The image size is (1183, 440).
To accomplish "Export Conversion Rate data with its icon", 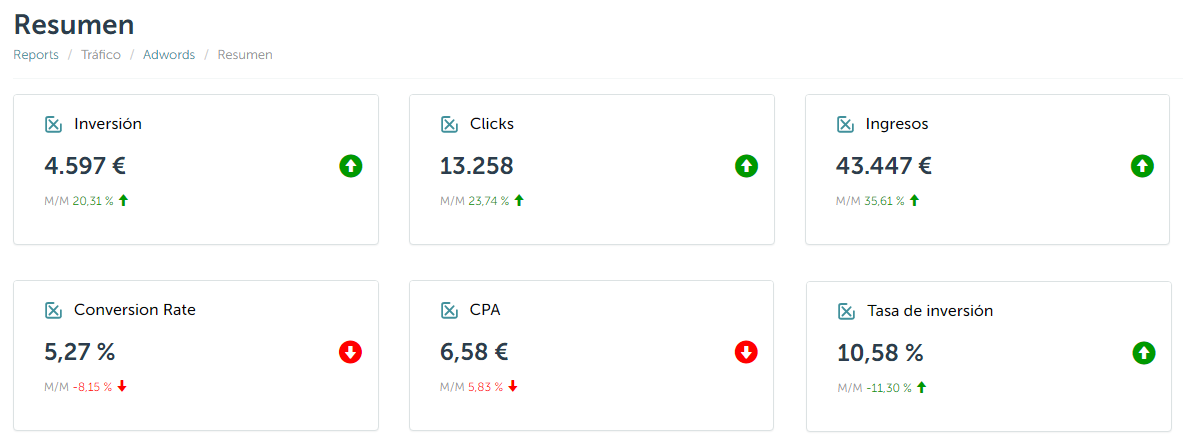I will [54, 310].
